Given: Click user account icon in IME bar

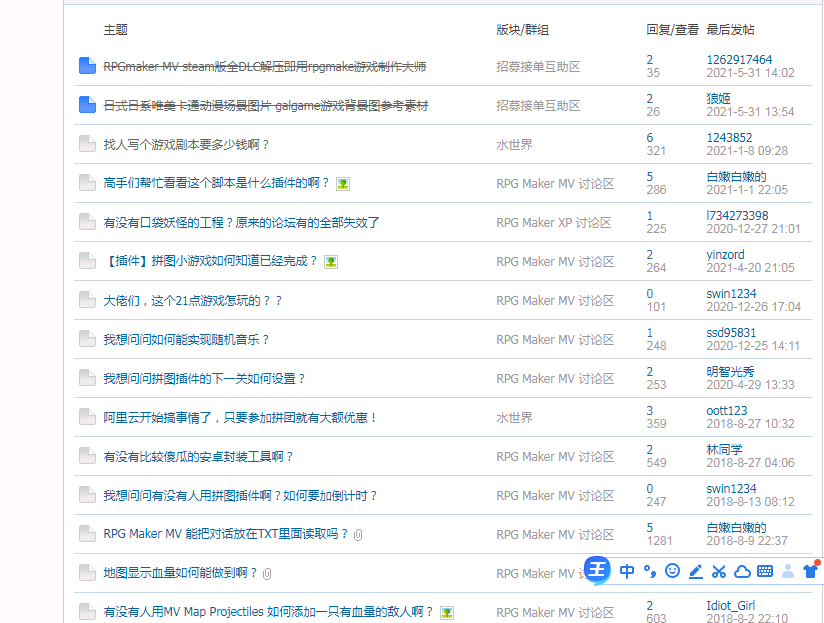Looking at the screenshot, I should (x=788, y=571).
